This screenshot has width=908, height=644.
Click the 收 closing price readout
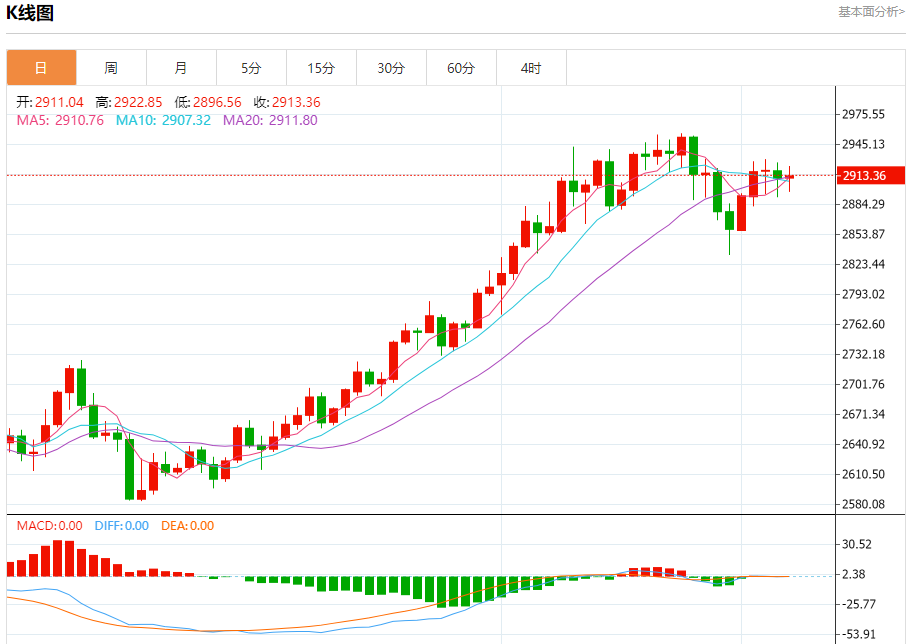pyautogui.click(x=287, y=102)
